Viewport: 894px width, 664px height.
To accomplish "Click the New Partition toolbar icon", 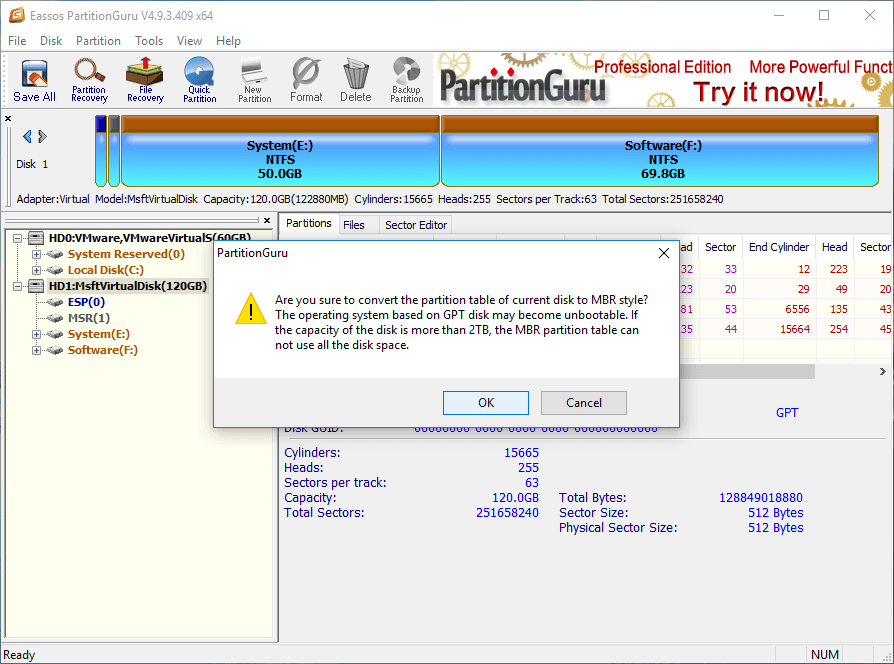I will (254, 80).
